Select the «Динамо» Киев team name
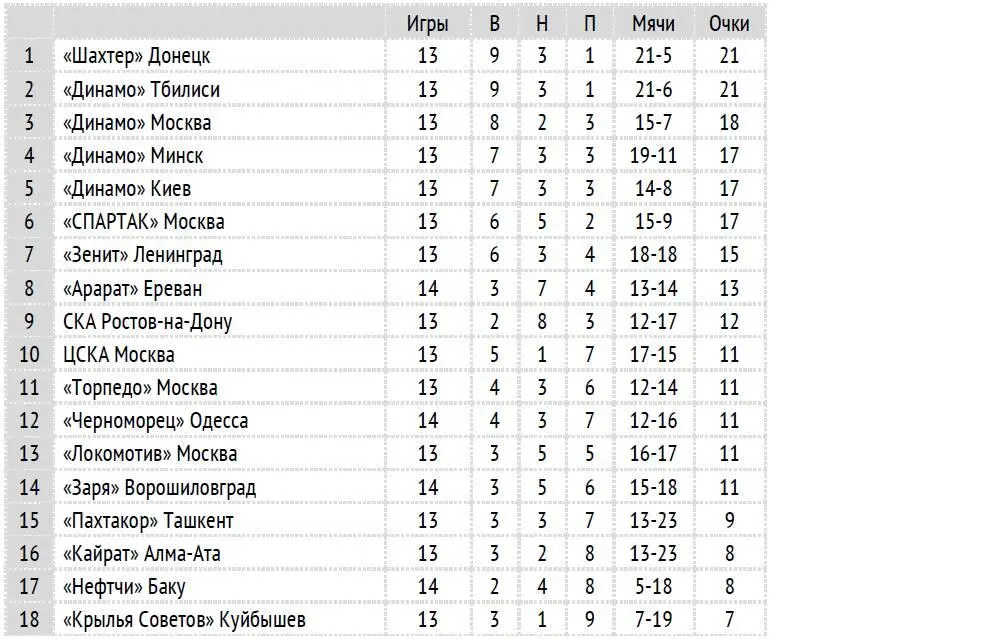 [126, 189]
